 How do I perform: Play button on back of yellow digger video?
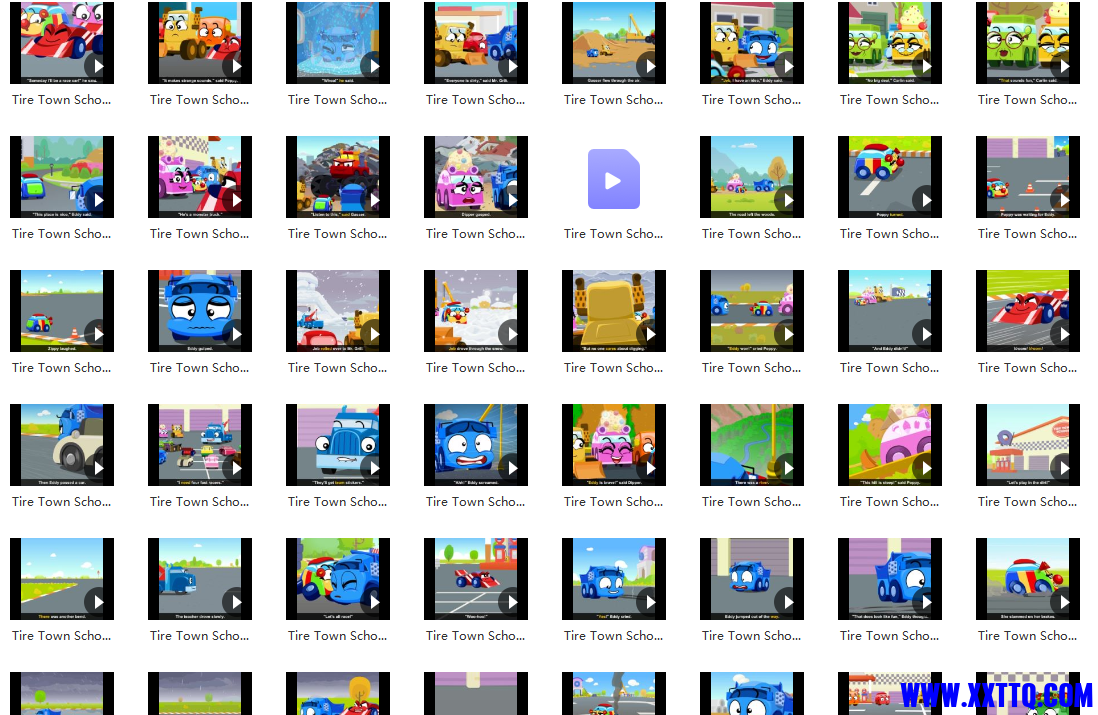click(x=647, y=334)
